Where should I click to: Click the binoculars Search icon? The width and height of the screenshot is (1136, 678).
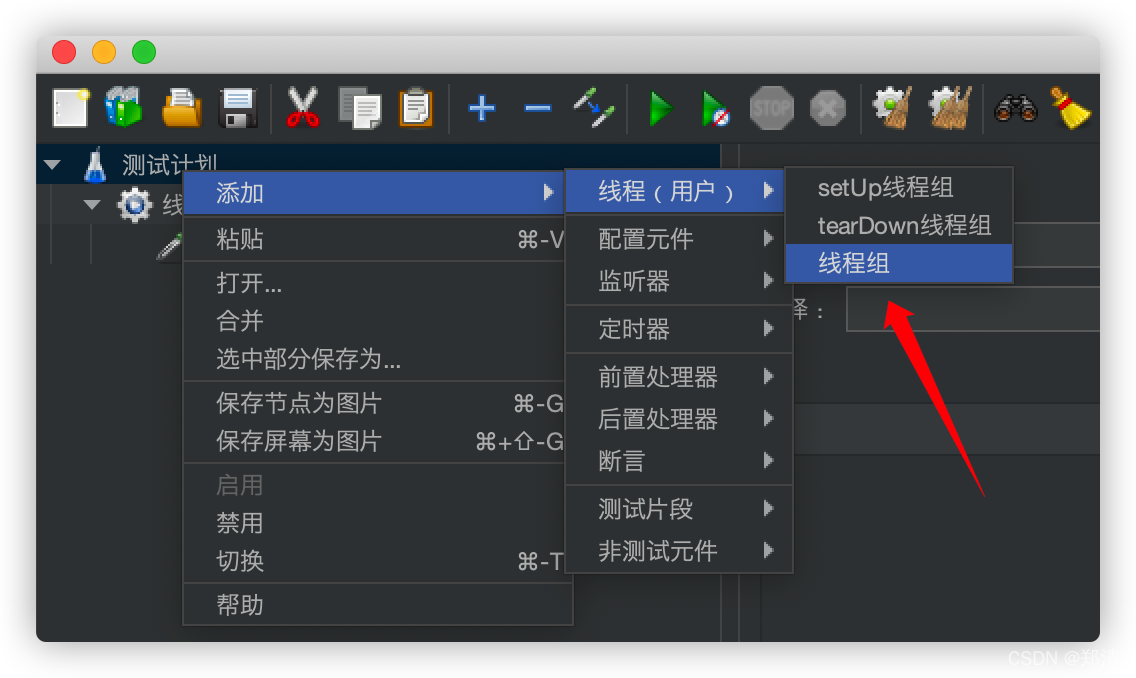(x=1016, y=109)
